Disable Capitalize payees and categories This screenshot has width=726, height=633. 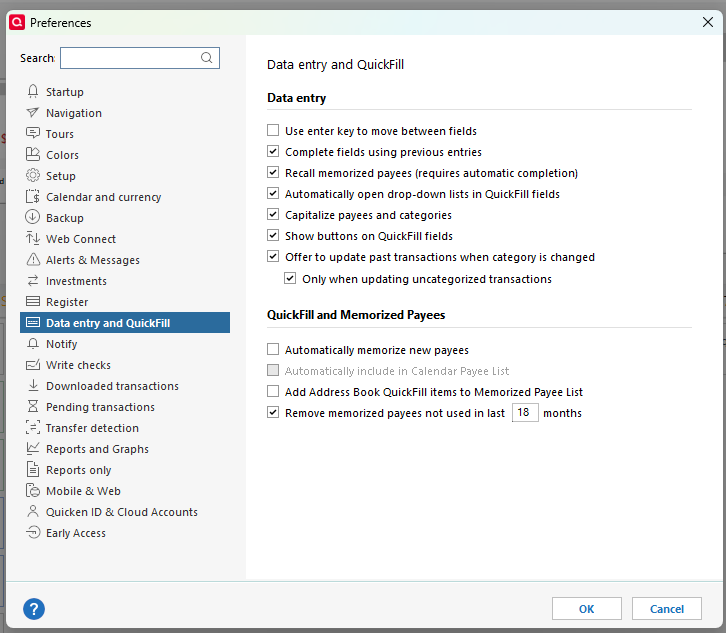pos(273,215)
